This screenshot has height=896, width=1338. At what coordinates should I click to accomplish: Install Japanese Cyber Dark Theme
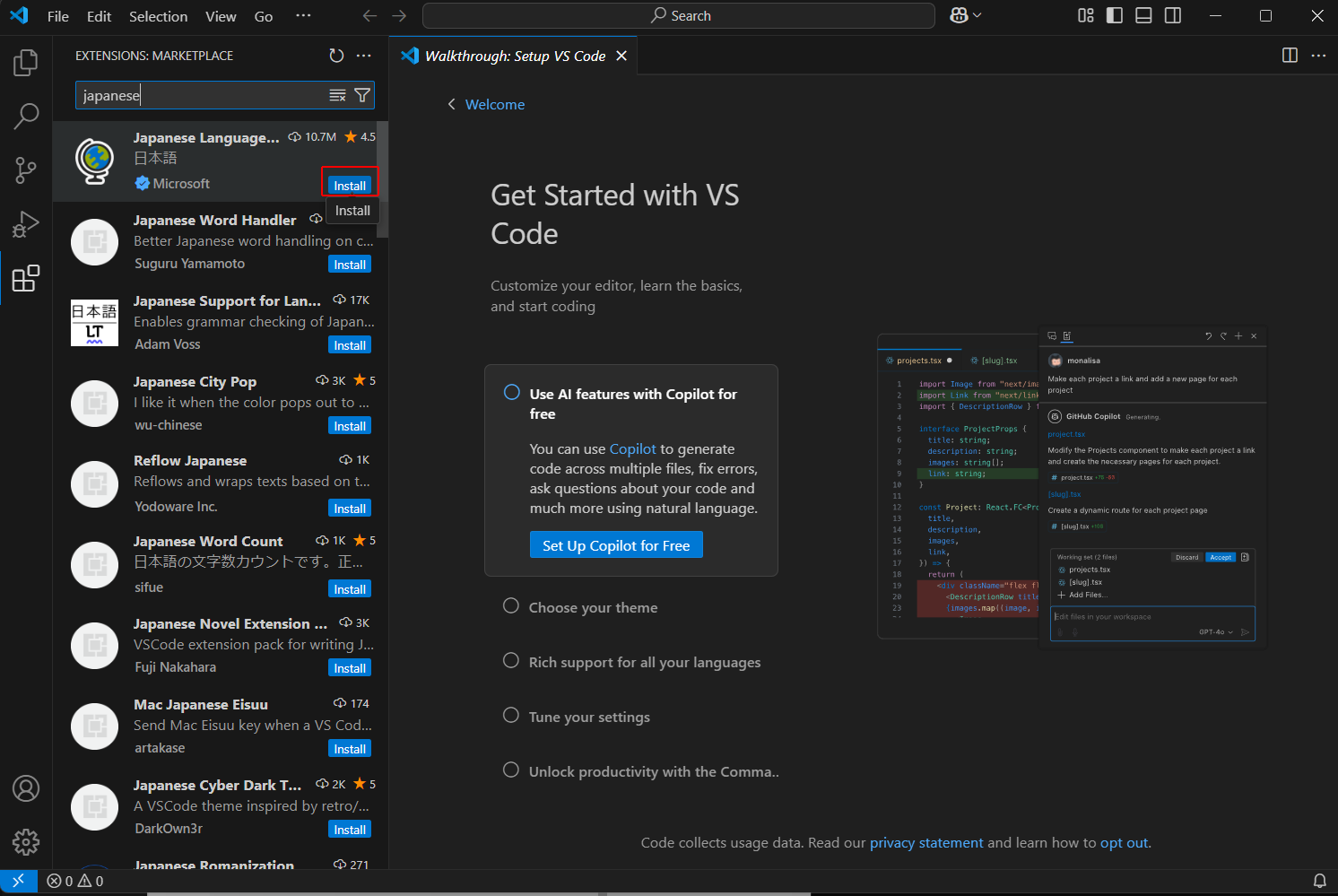pyautogui.click(x=350, y=830)
